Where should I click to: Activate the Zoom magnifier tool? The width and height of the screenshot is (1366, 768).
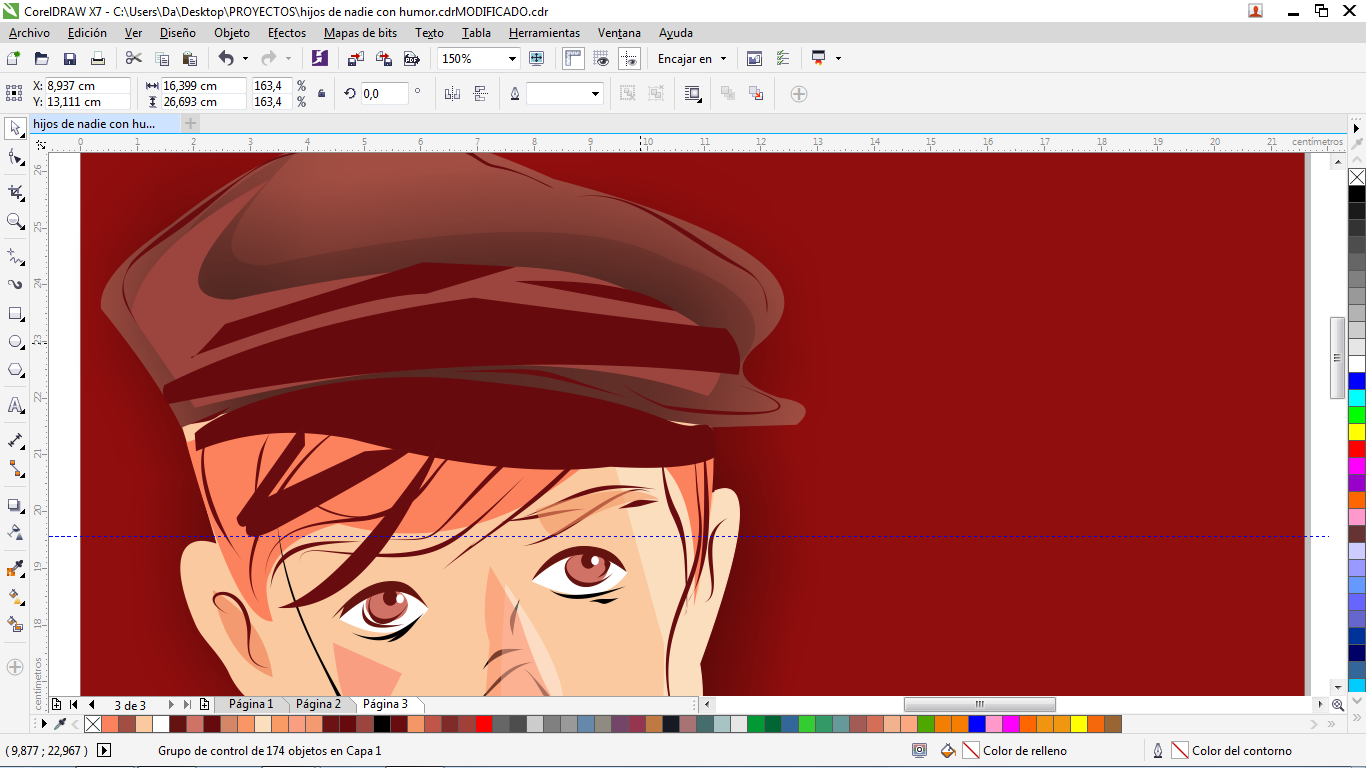pyautogui.click(x=15, y=221)
